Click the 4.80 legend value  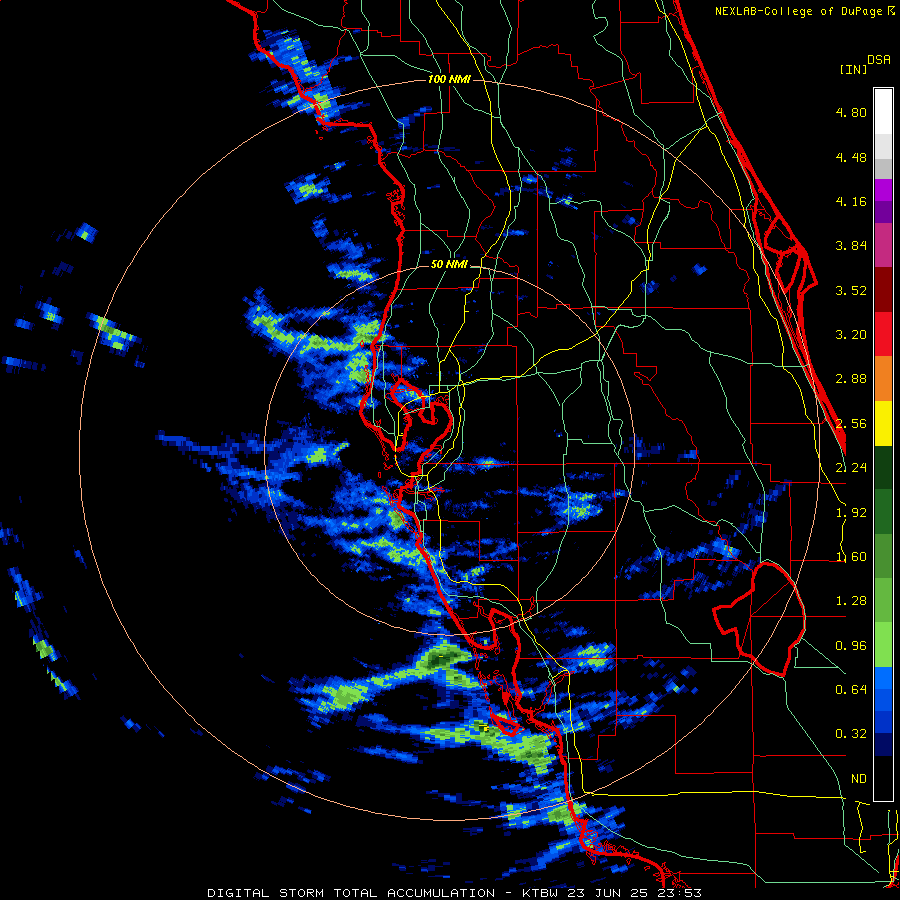click(851, 112)
